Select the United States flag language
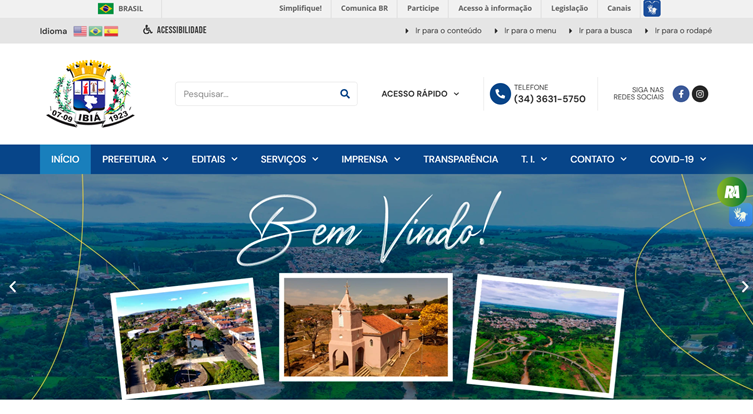Image resolution: width=753 pixels, height=414 pixels. tap(80, 31)
